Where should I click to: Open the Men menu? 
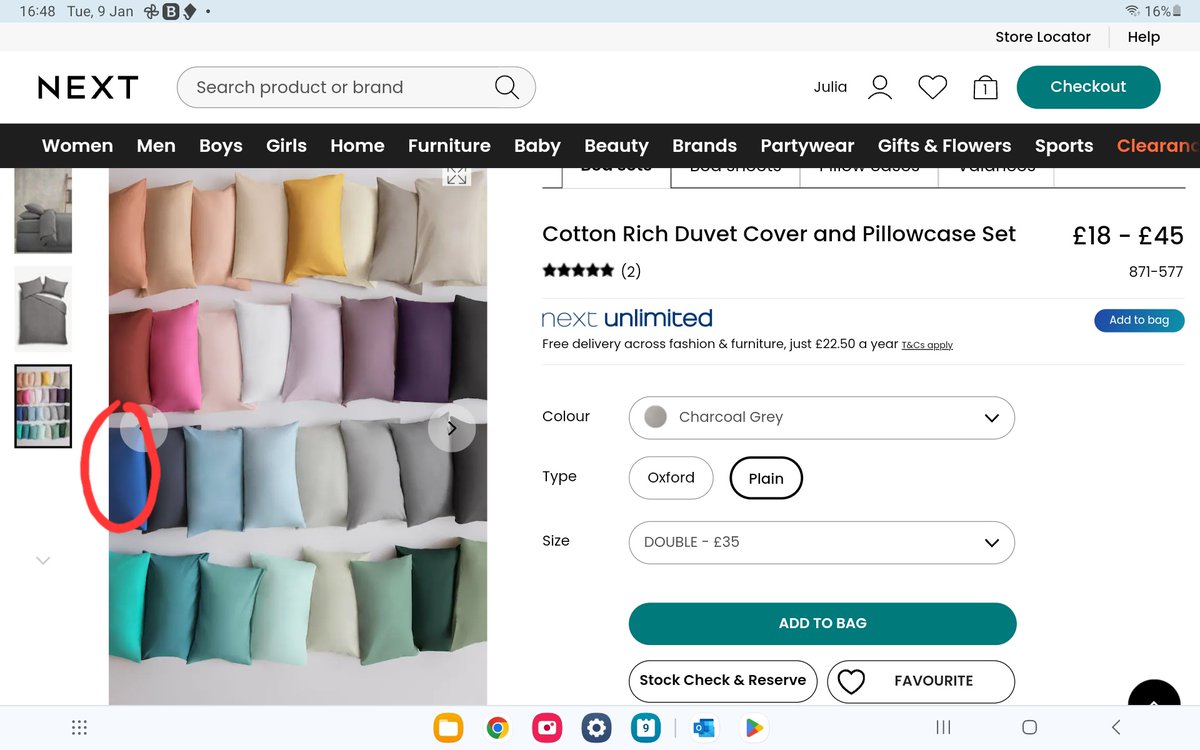pyautogui.click(x=156, y=146)
